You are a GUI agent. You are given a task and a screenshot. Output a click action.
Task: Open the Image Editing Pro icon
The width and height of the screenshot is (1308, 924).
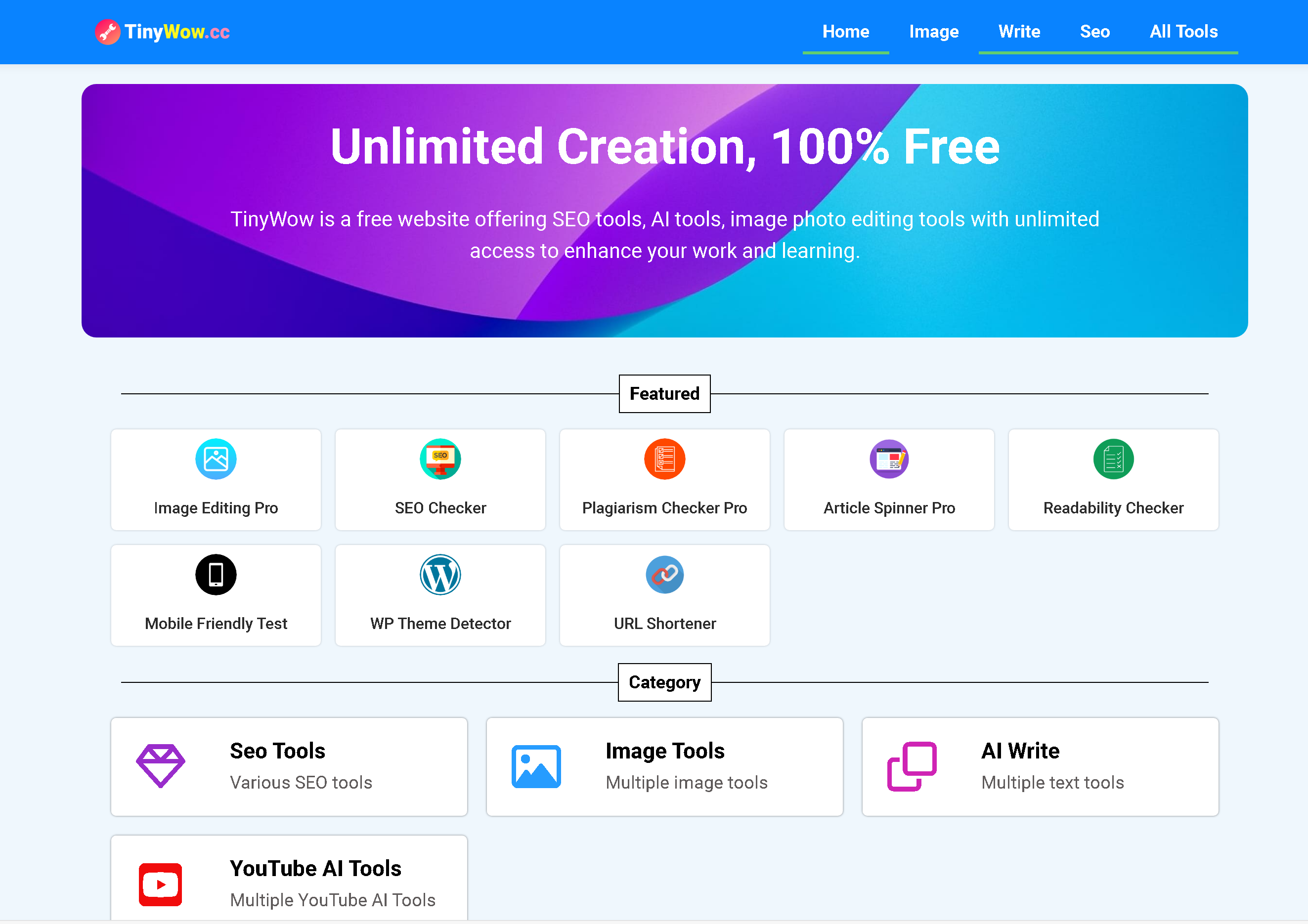pyautogui.click(x=216, y=459)
